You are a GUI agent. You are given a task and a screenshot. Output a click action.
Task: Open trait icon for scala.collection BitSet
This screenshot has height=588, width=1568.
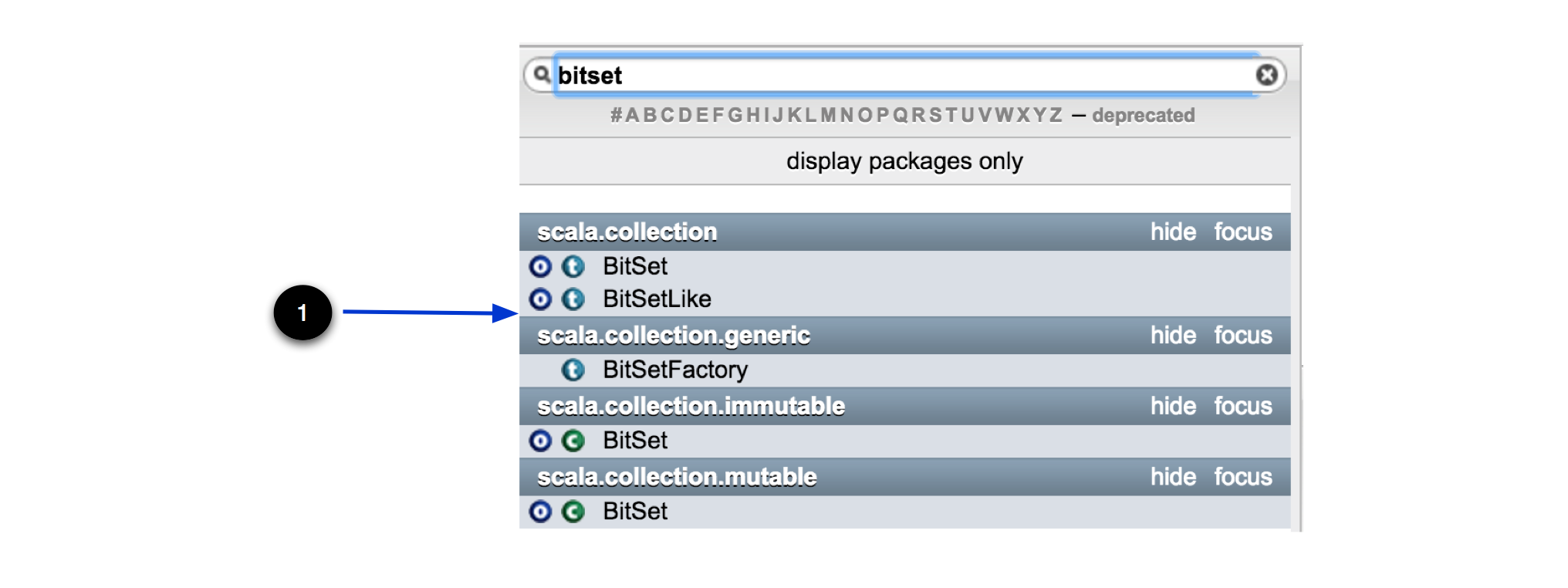pos(573,266)
